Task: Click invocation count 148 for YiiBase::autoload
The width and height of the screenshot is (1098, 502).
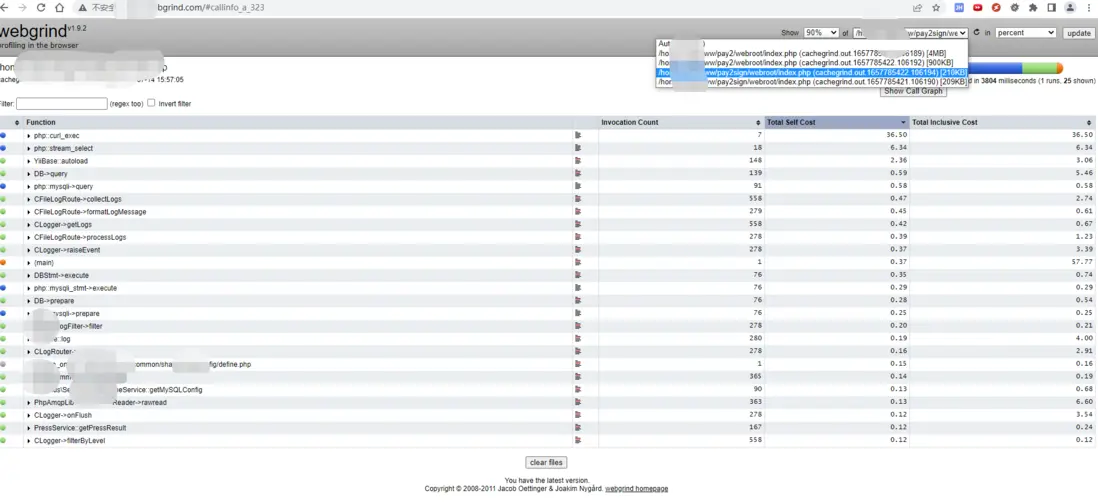Action: [754, 161]
